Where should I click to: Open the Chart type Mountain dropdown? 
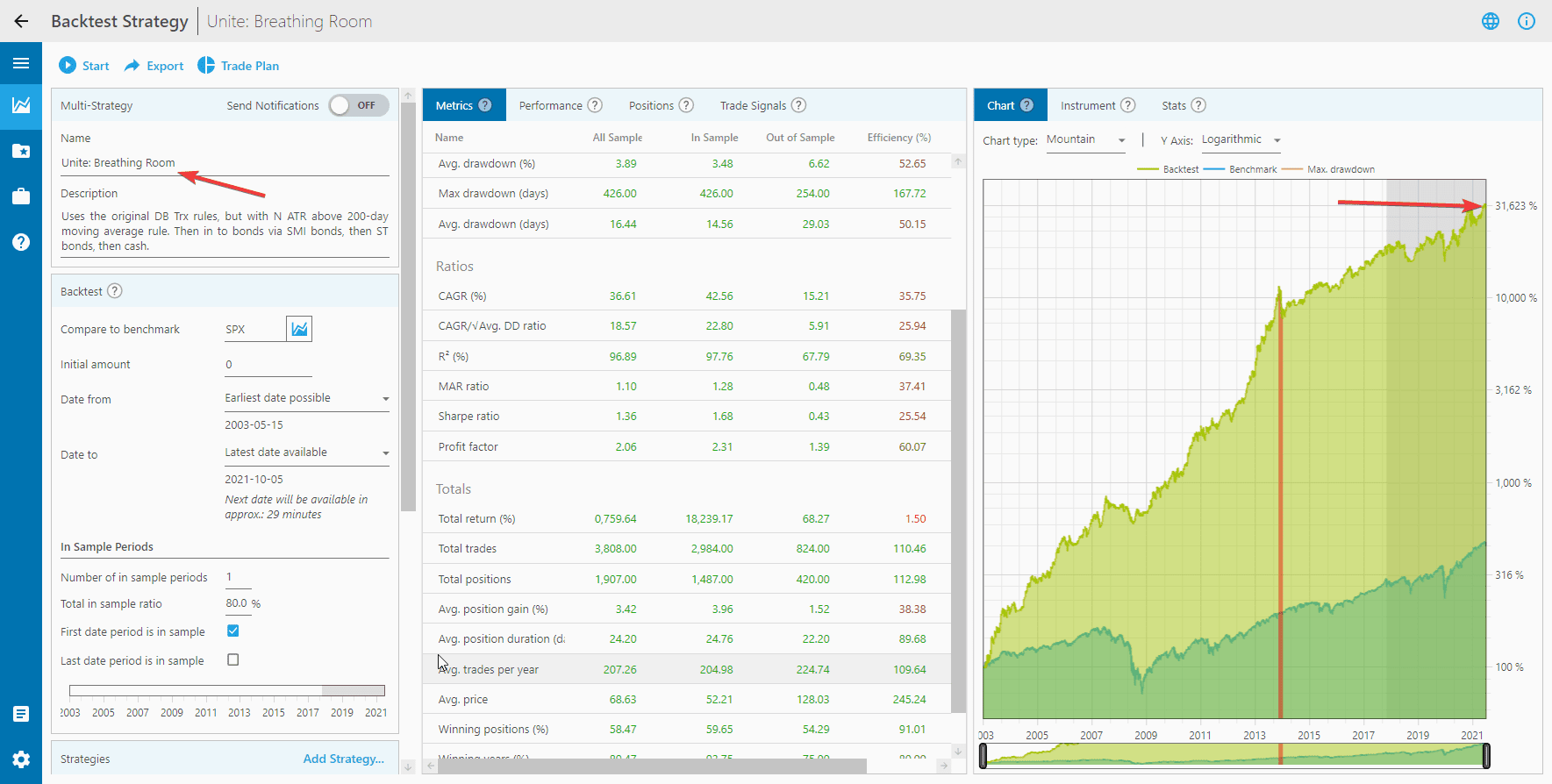[1085, 140]
